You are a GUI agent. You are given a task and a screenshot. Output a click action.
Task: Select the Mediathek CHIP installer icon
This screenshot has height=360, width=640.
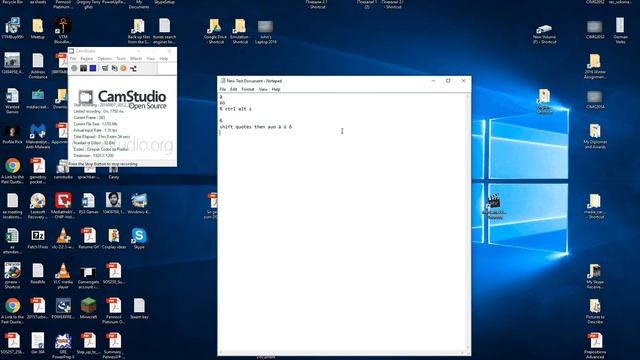(63, 206)
